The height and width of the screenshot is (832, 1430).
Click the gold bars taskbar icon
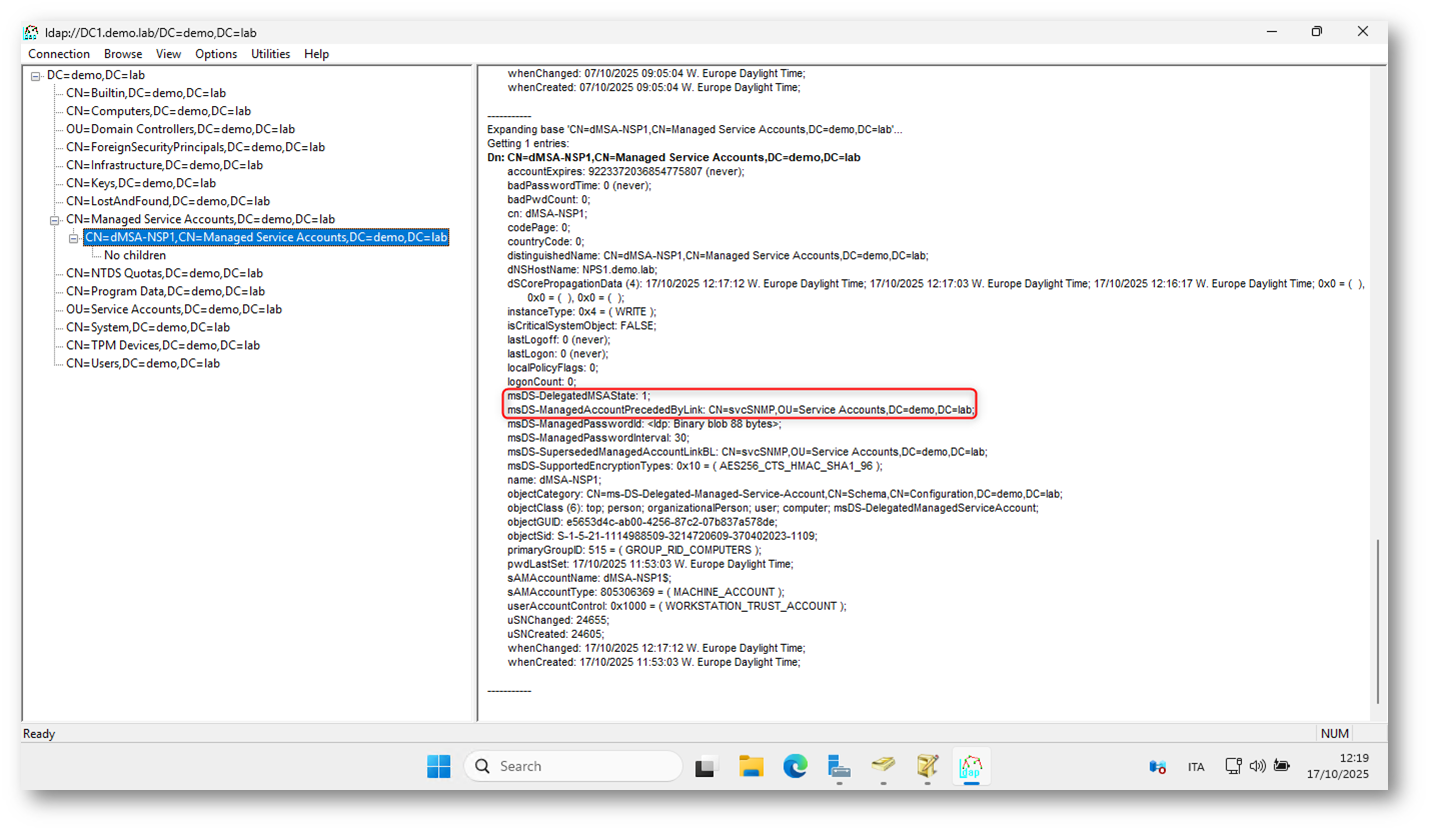pos(883,767)
